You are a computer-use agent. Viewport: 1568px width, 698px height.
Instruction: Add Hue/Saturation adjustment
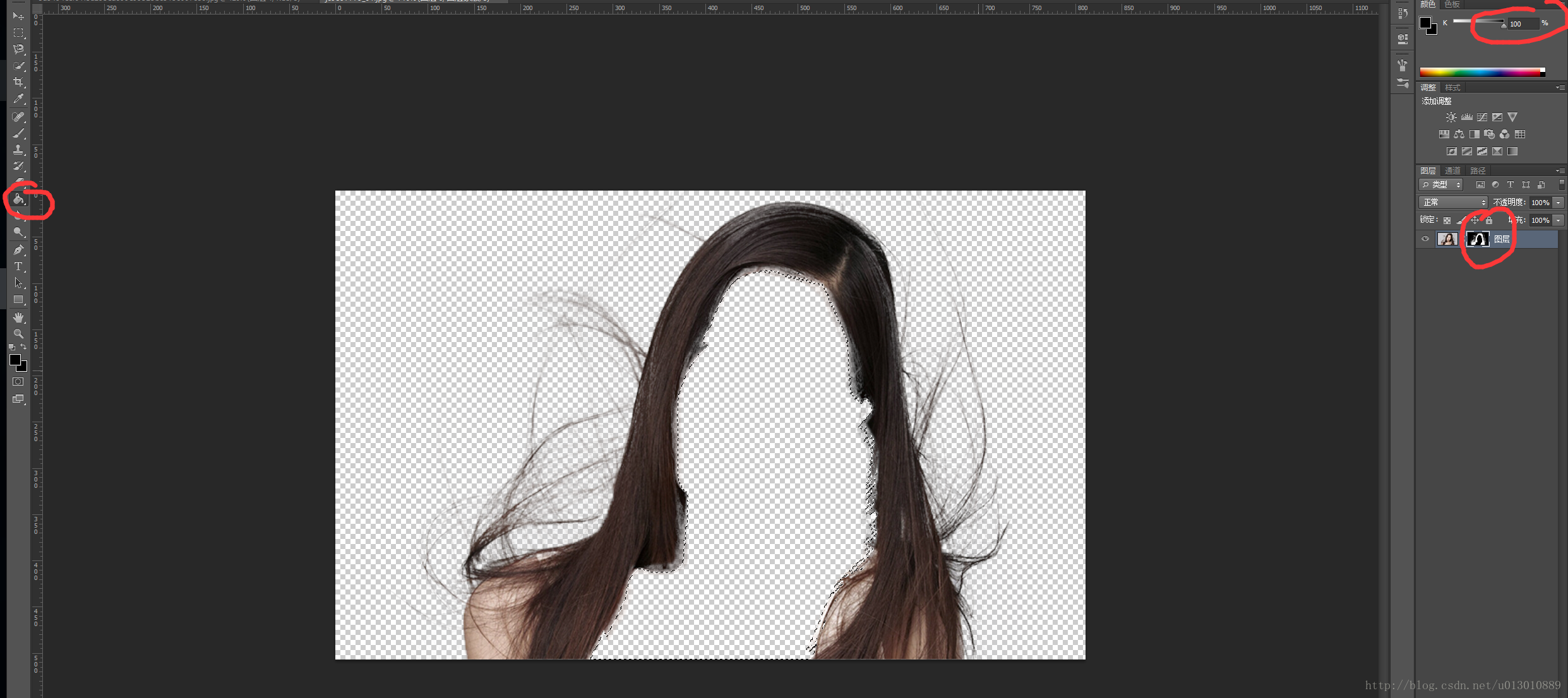pos(1444,134)
